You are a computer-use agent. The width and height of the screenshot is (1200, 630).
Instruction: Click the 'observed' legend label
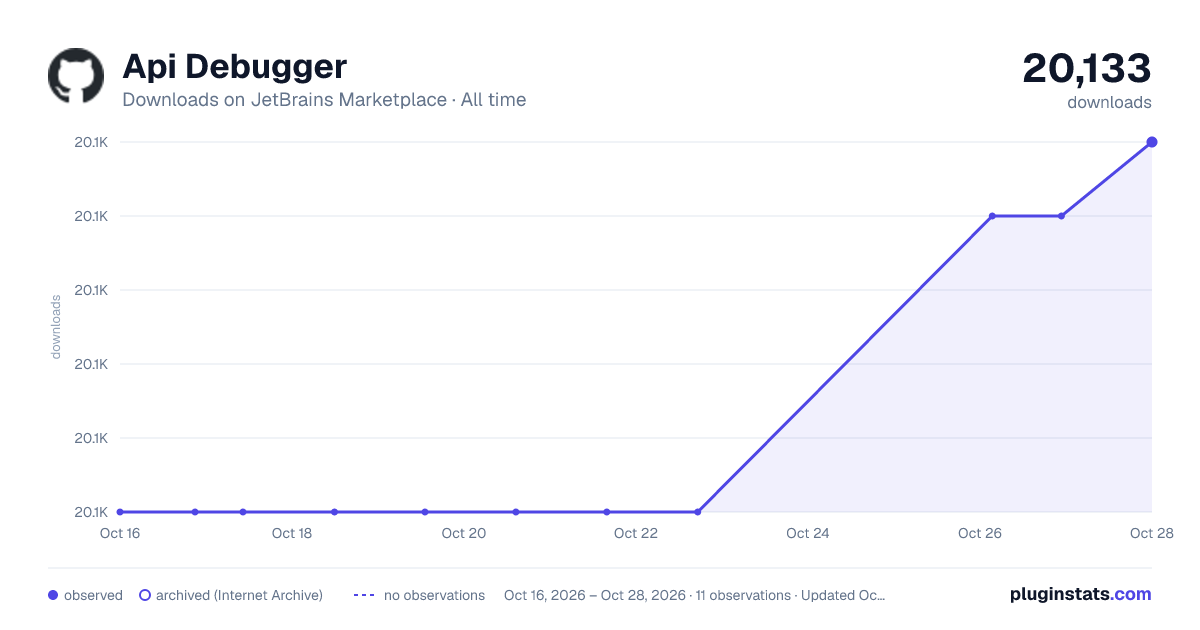[x=93, y=595]
